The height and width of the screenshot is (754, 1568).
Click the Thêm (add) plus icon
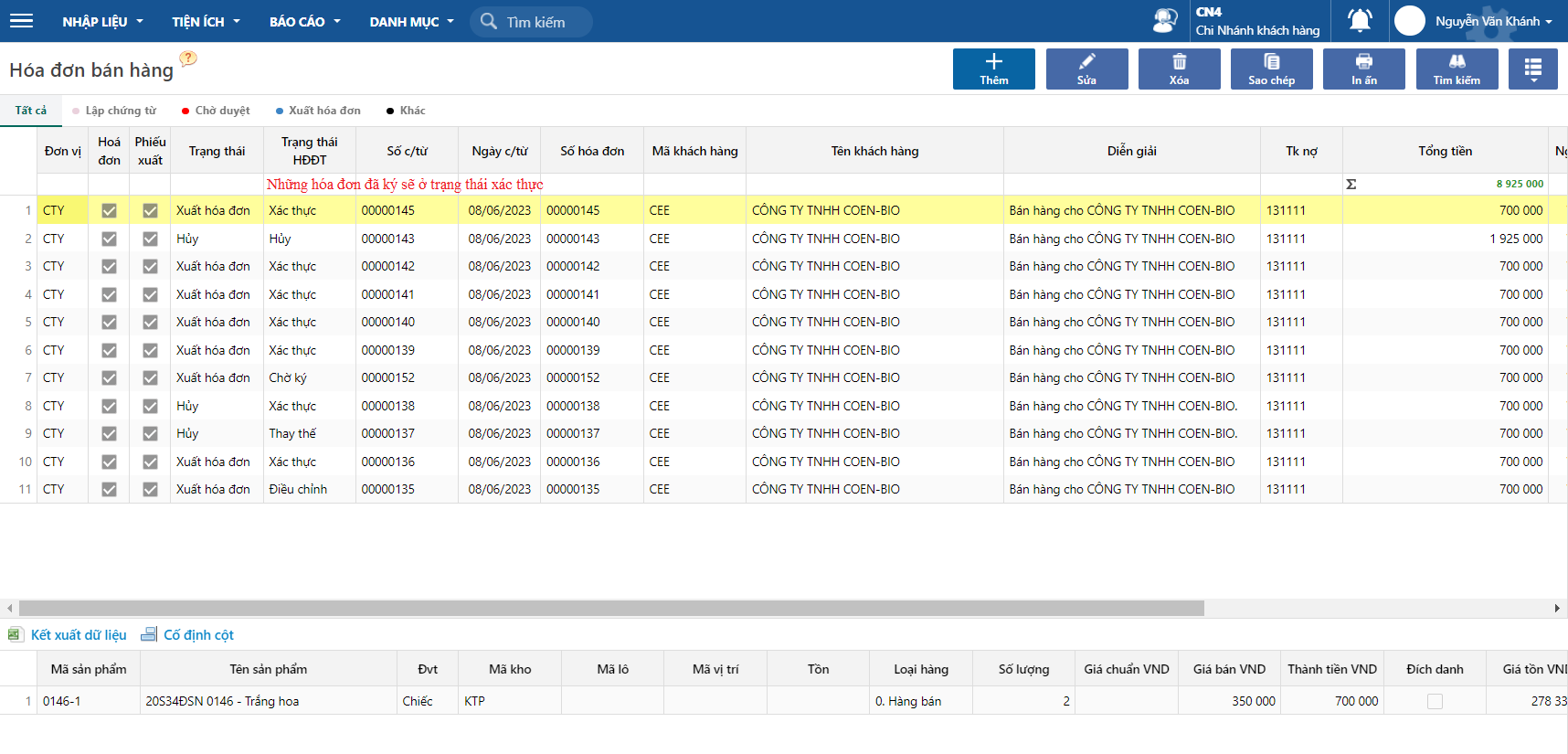tap(993, 62)
